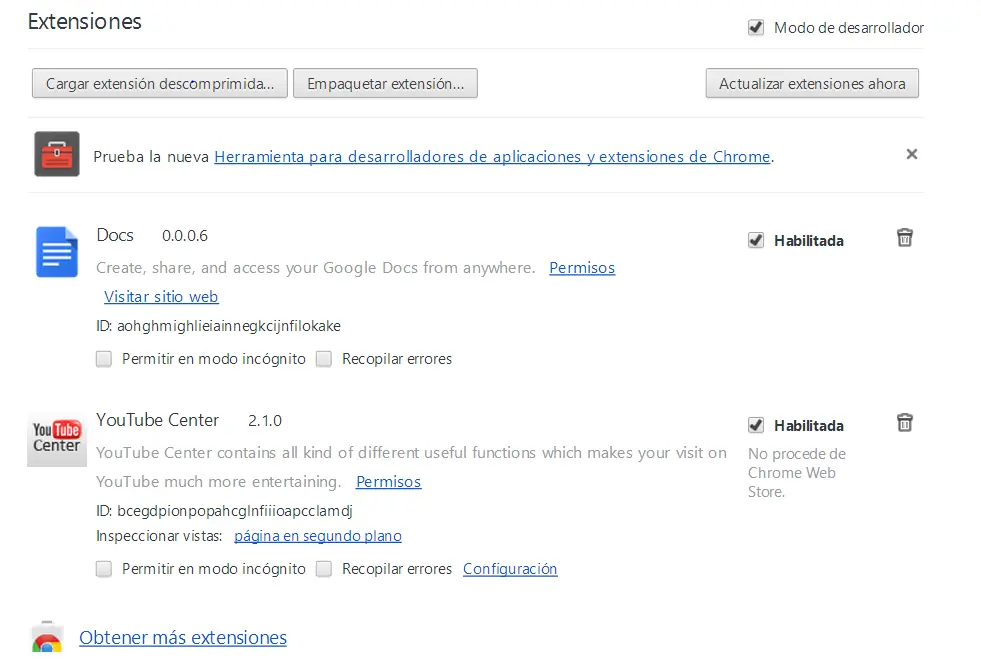Open Permisos link for Docs extension
The height and width of the screenshot is (671, 981).
click(x=582, y=268)
